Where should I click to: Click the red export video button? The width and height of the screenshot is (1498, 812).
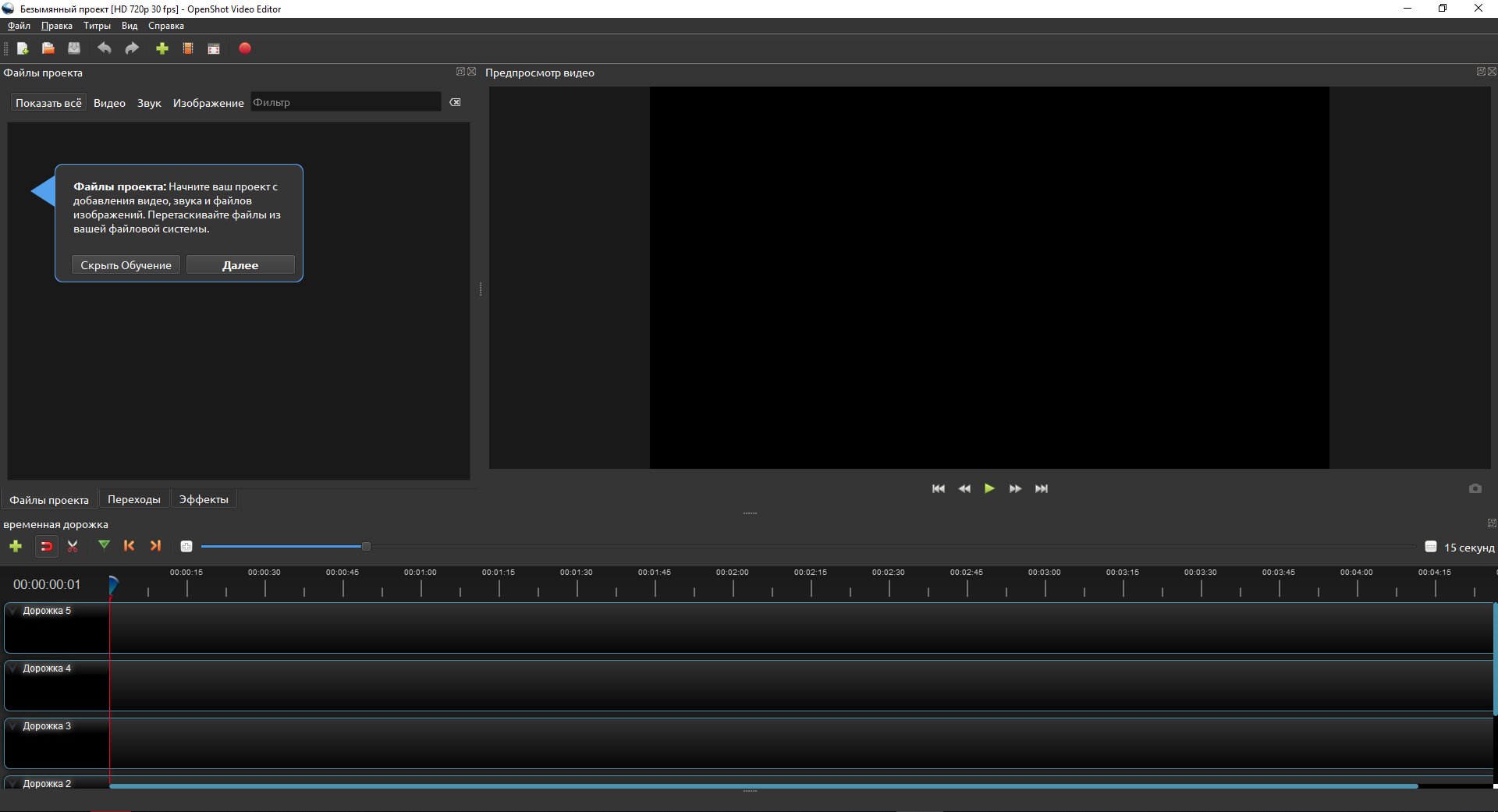pos(245,48)
